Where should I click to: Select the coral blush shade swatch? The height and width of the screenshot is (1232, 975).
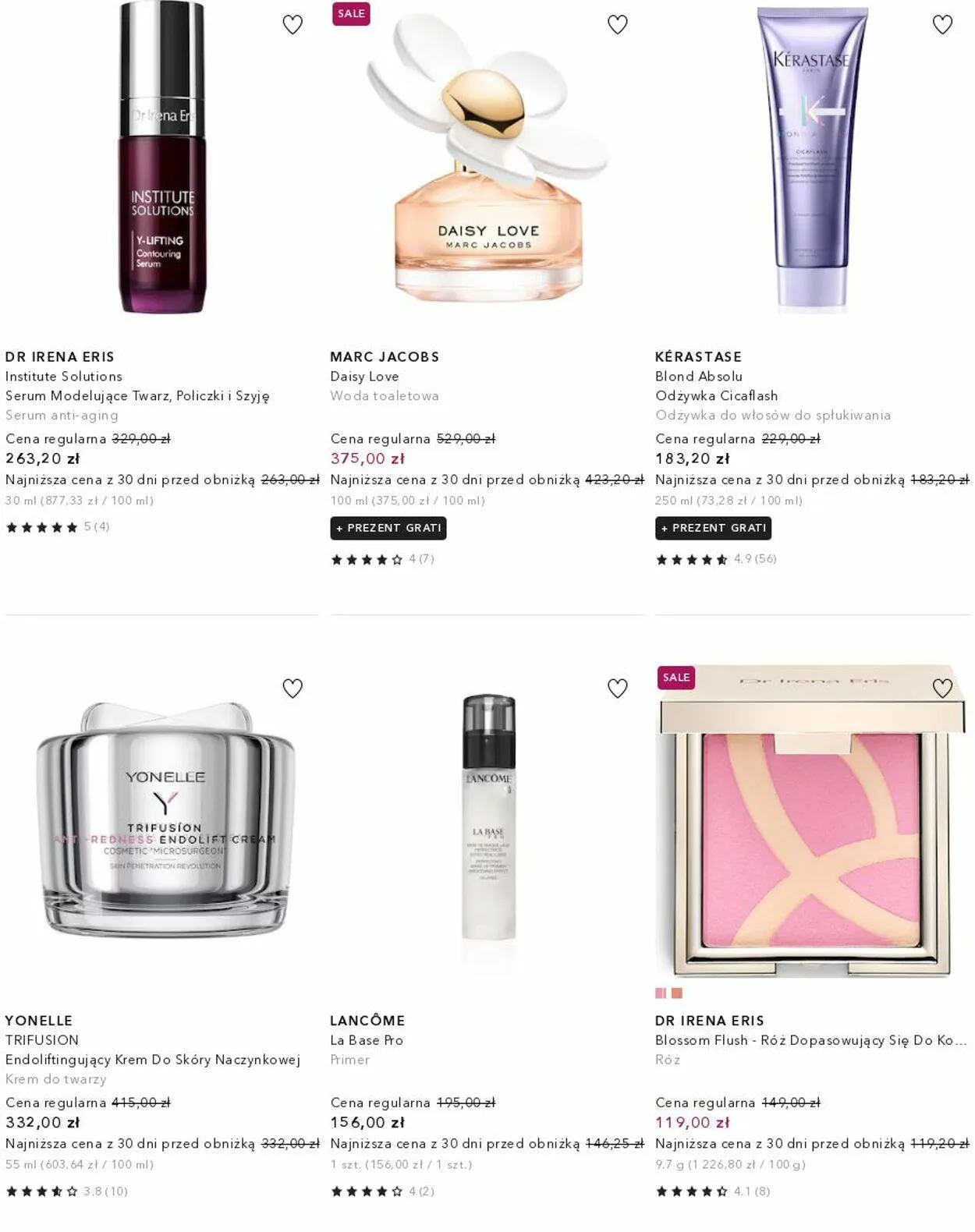pos(677,993)
